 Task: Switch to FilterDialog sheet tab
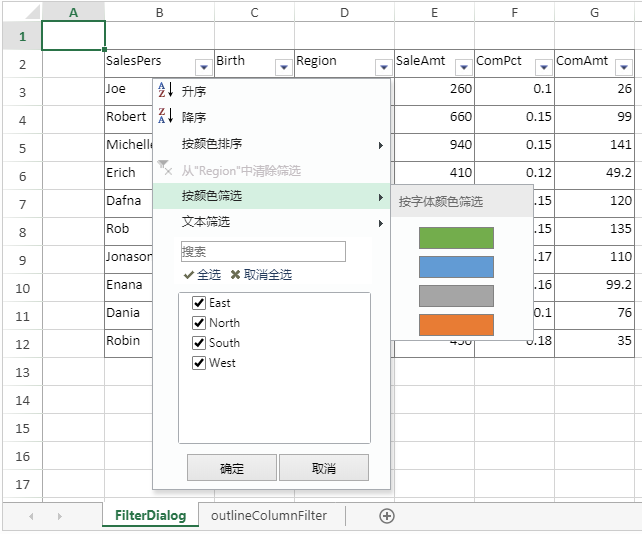(150, 516)
